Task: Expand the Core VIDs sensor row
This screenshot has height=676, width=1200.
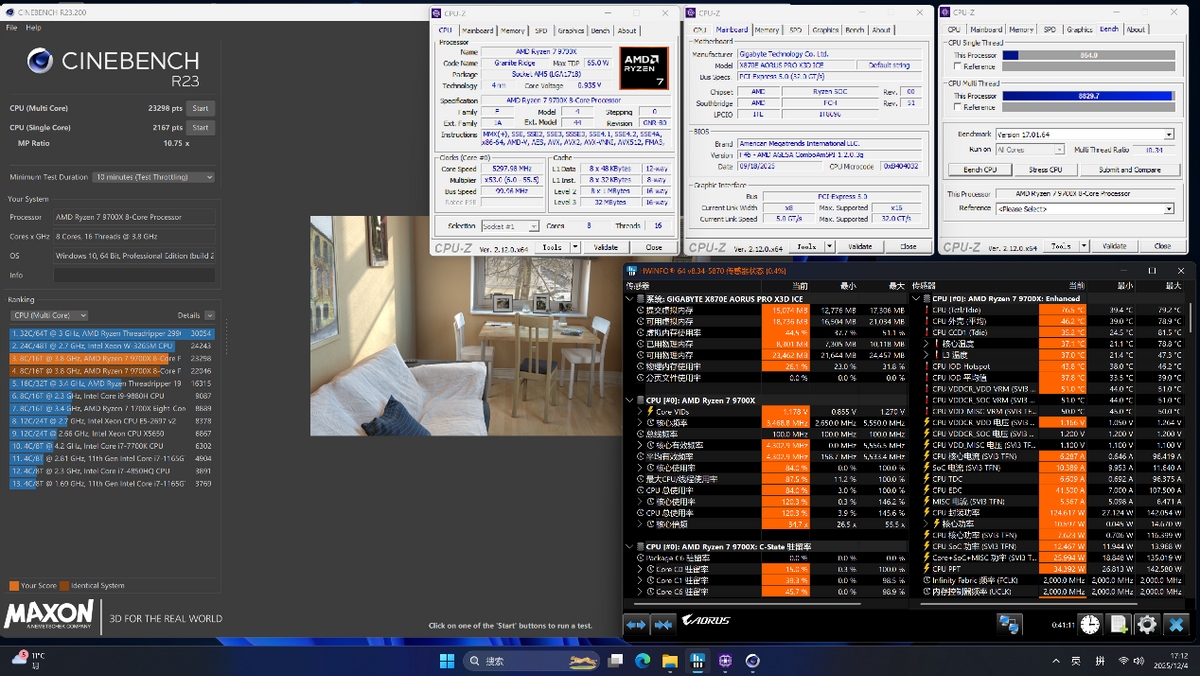Action: point(639,412)
